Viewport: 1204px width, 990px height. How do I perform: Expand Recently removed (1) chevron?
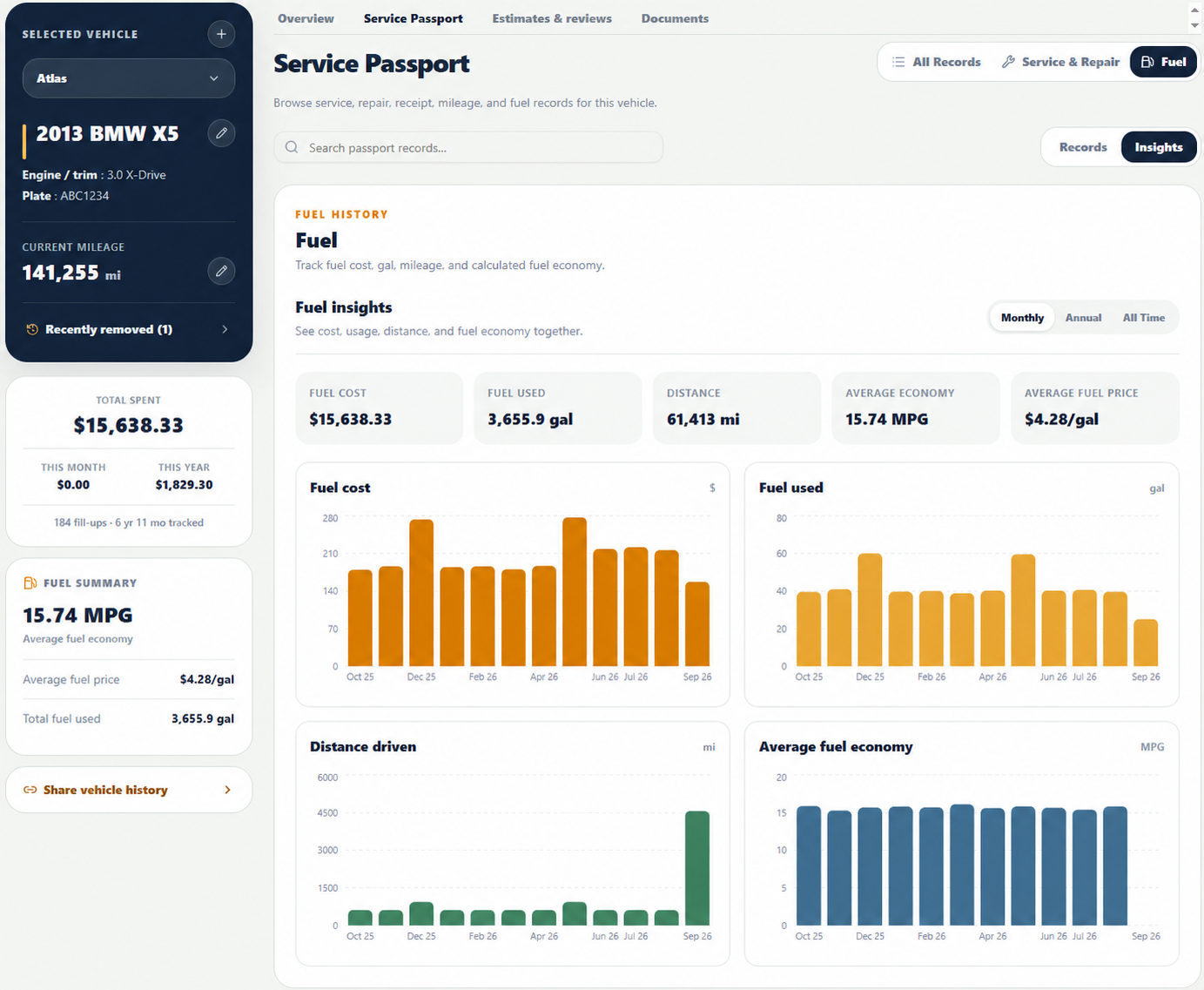pyautogui.click(x=225, y=329)
